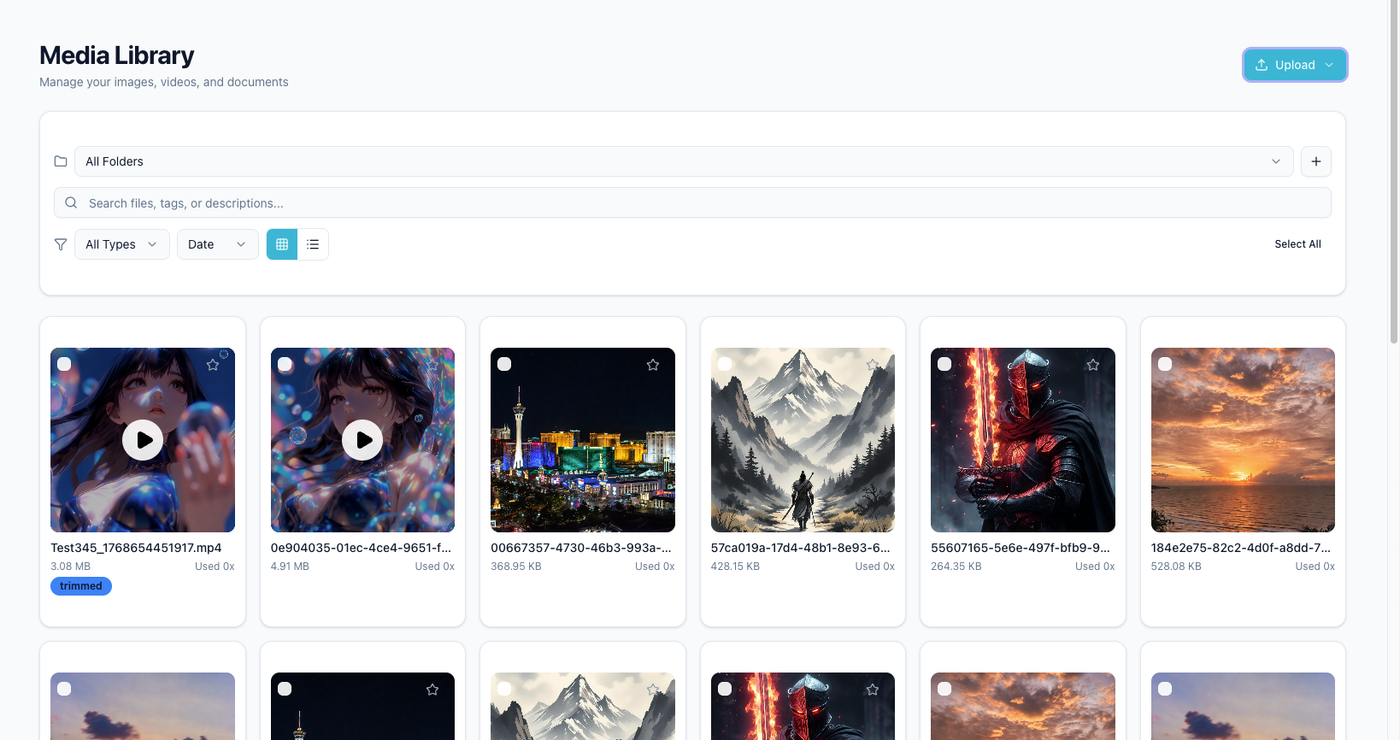Star the second-row dark tower image

coord(433,689)
